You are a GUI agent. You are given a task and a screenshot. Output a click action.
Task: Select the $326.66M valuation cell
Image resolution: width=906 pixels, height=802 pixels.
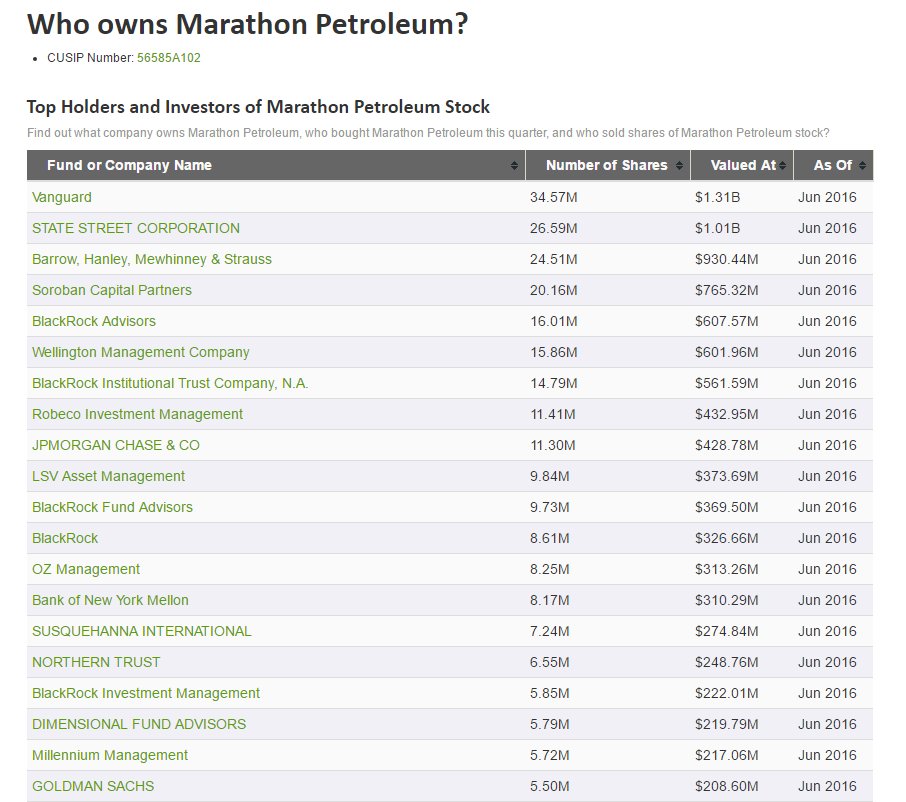(x=742, y=538)
